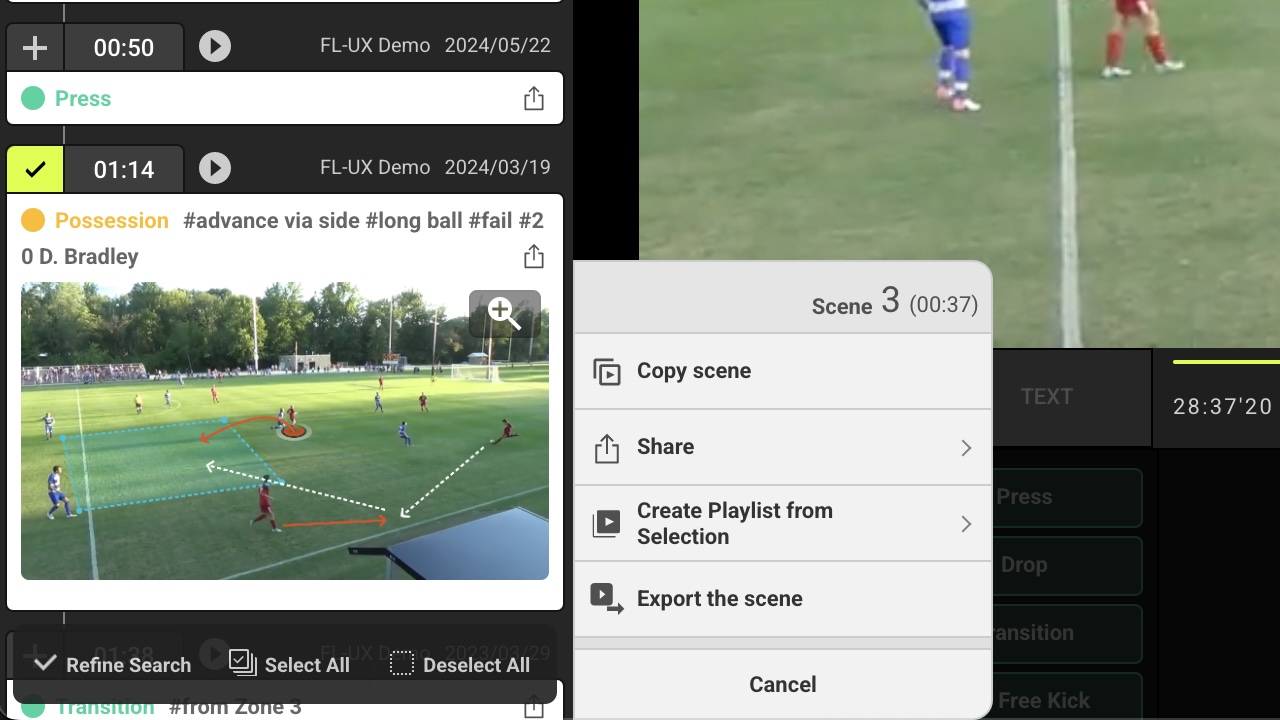Click the orange Possession color dot

tap(33, 220)
